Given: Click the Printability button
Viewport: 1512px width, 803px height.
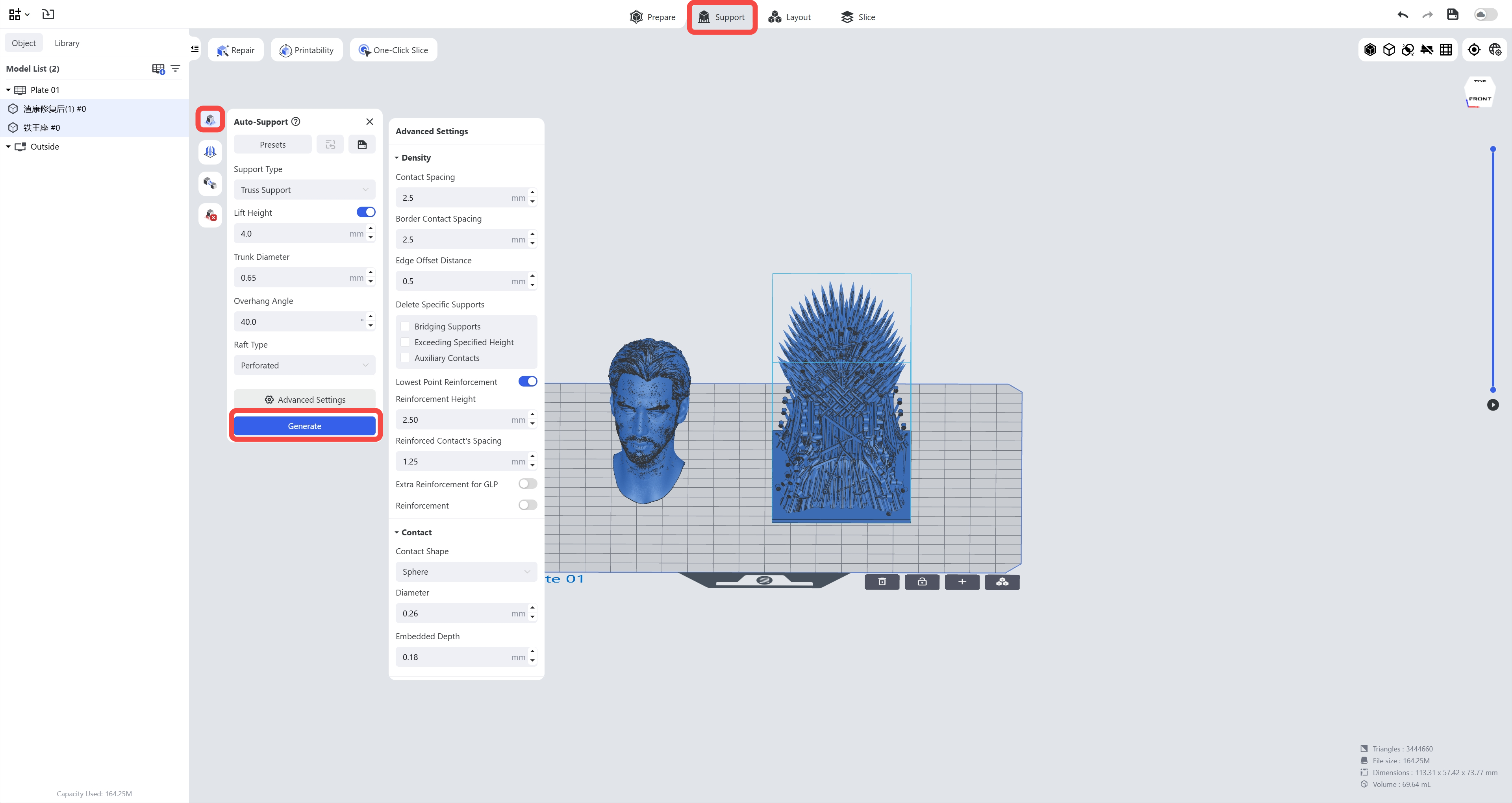Looking at the screenshot, I should 306,50.
